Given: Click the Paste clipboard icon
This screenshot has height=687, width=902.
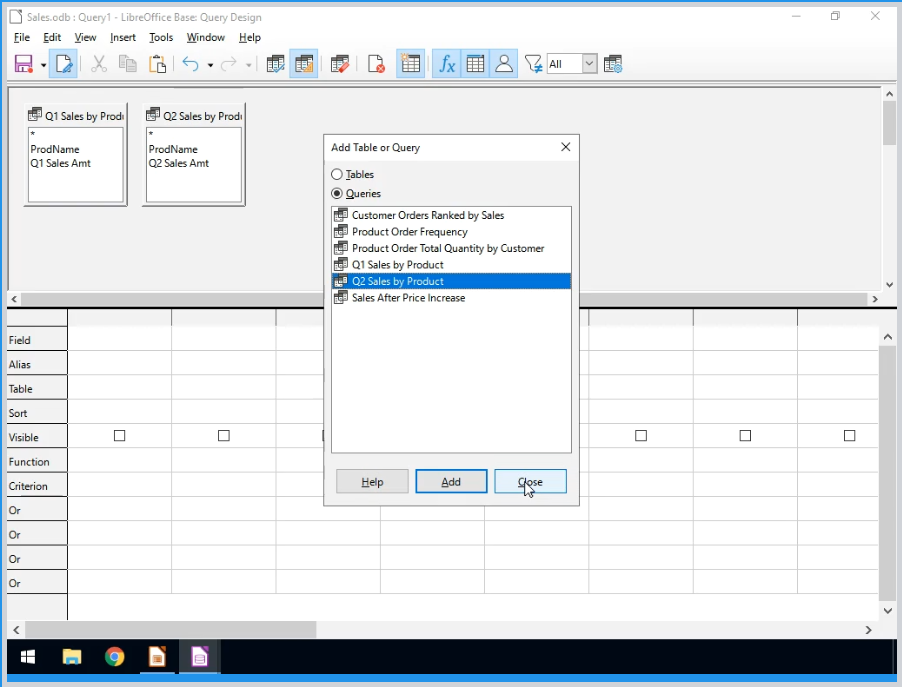Looking at the screenshot, I should (x=157, y=64).
